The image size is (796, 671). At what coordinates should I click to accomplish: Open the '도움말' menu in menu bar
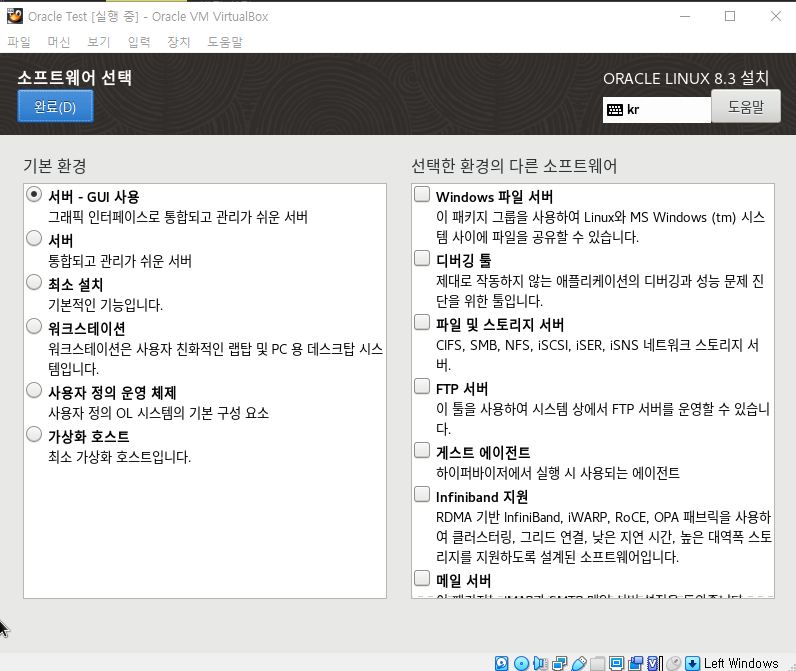[225, 42]
